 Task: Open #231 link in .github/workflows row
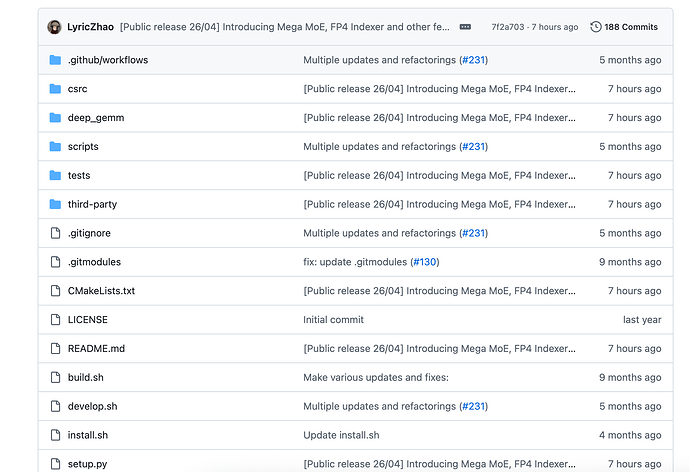coord(473,60)
